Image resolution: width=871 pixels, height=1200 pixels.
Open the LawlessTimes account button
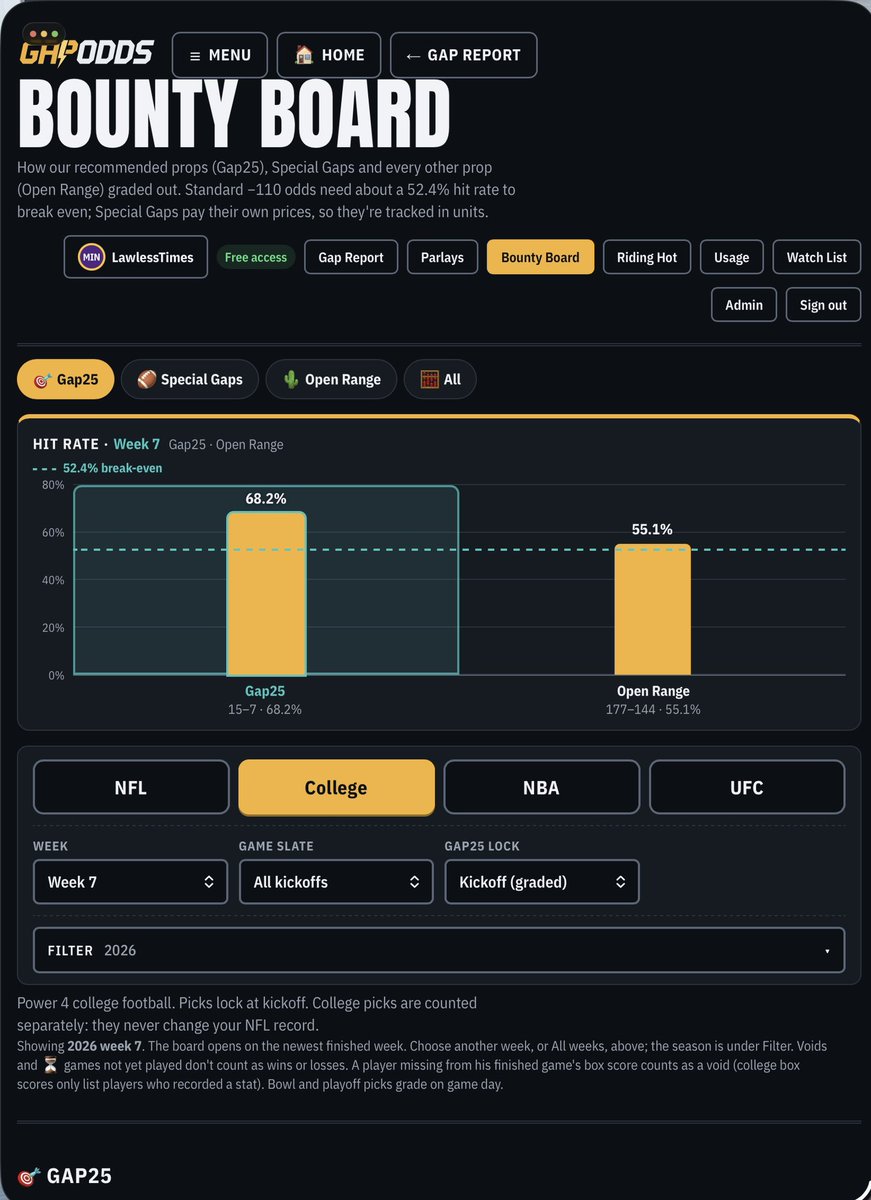point(136,257)
